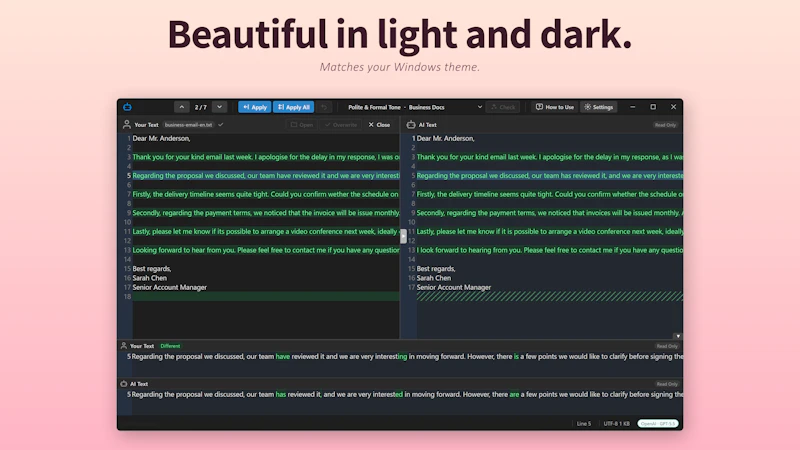Click the AI Text robot icon in top pane
The image size is (800, 450).
click(x=411, y=124)
